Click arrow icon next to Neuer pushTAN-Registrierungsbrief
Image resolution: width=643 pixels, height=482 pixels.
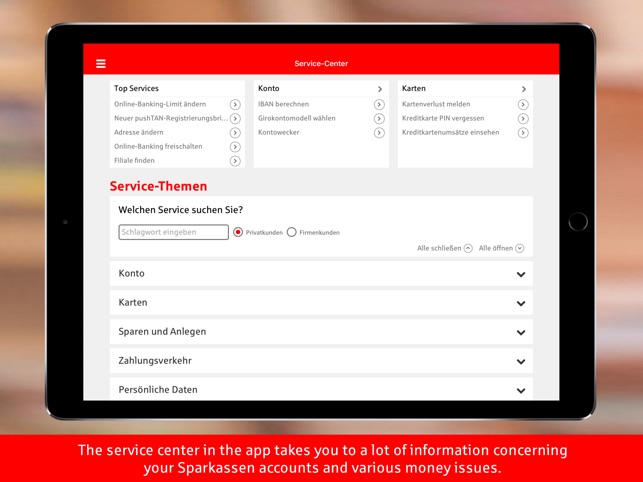tap(235, 119)
